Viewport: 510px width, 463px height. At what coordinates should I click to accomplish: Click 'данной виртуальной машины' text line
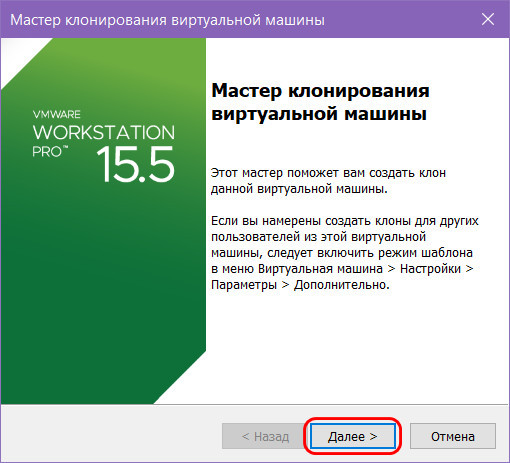pos(299,189)
